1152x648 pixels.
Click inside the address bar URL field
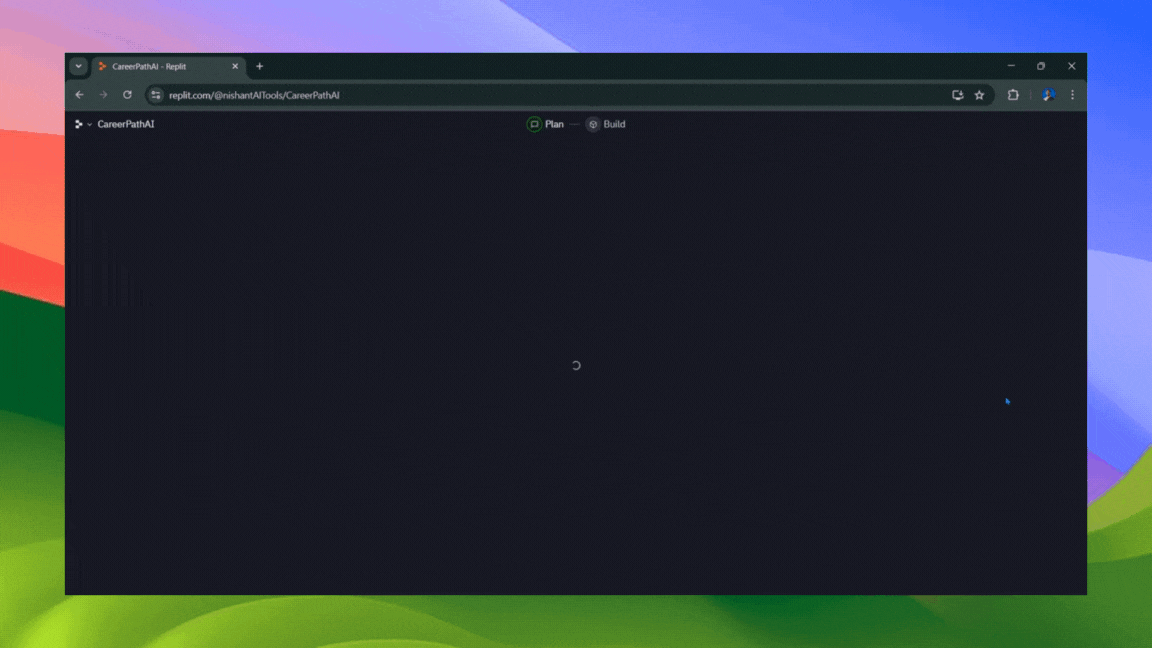[300, 95]
